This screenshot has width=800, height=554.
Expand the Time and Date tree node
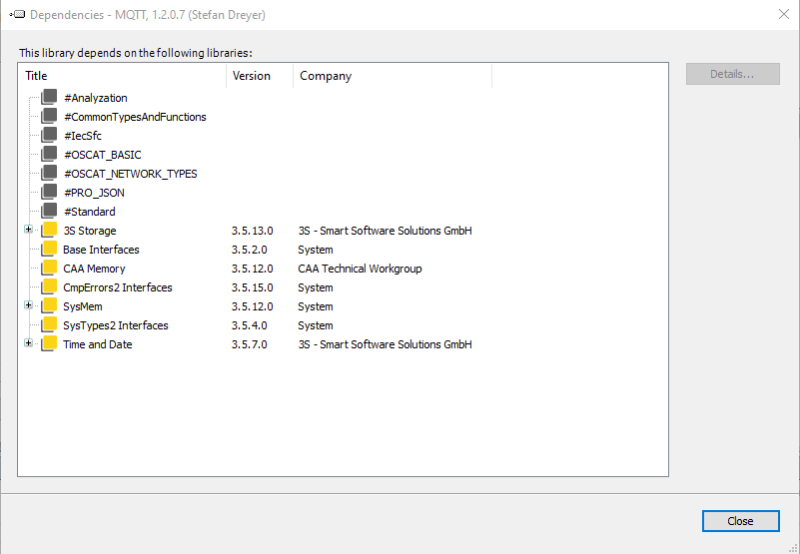tap(29, 343)
